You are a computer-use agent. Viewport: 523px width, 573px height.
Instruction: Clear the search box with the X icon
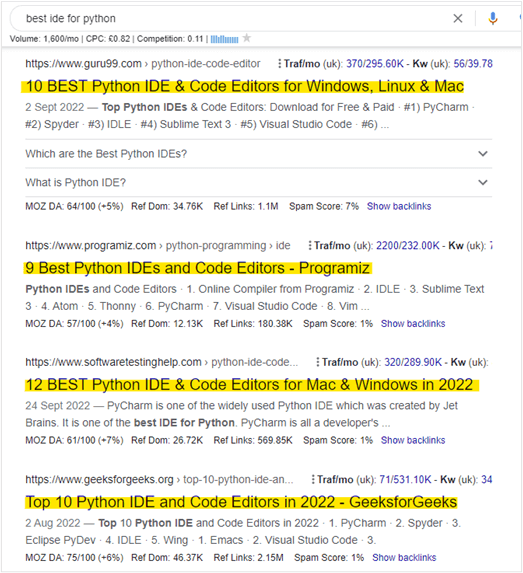pyautogui.click(x=458, y=18)
